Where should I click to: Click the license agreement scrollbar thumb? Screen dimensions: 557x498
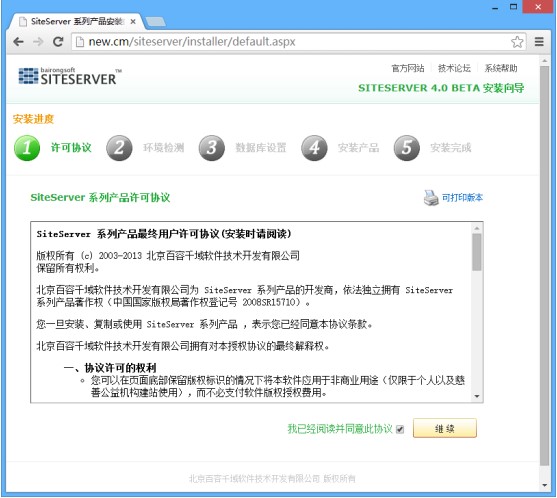point(477,252)
